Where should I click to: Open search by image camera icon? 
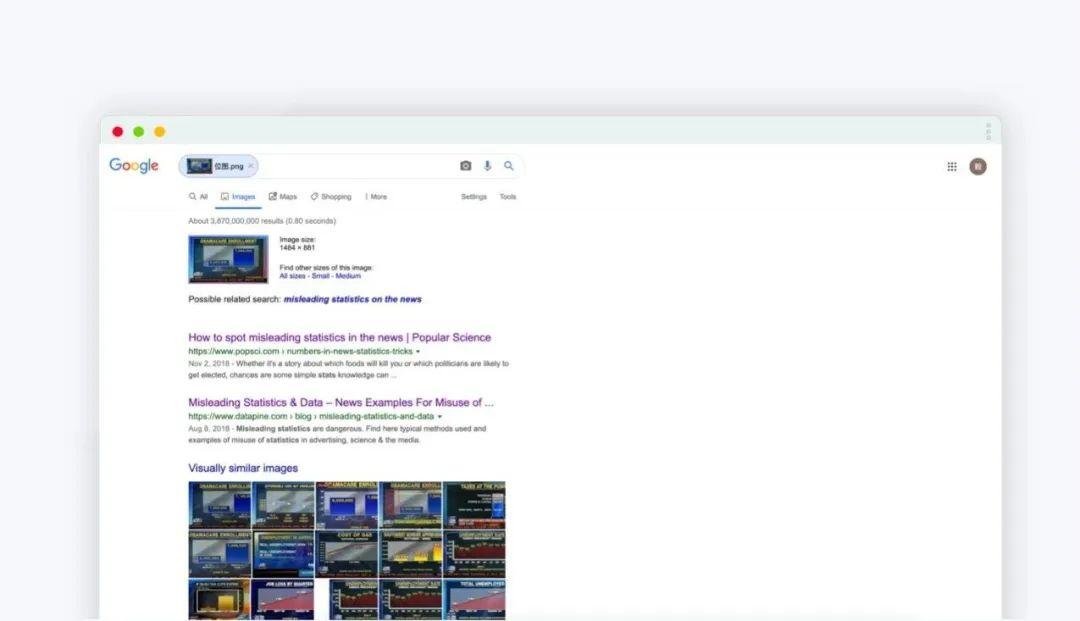click(466, 166)
